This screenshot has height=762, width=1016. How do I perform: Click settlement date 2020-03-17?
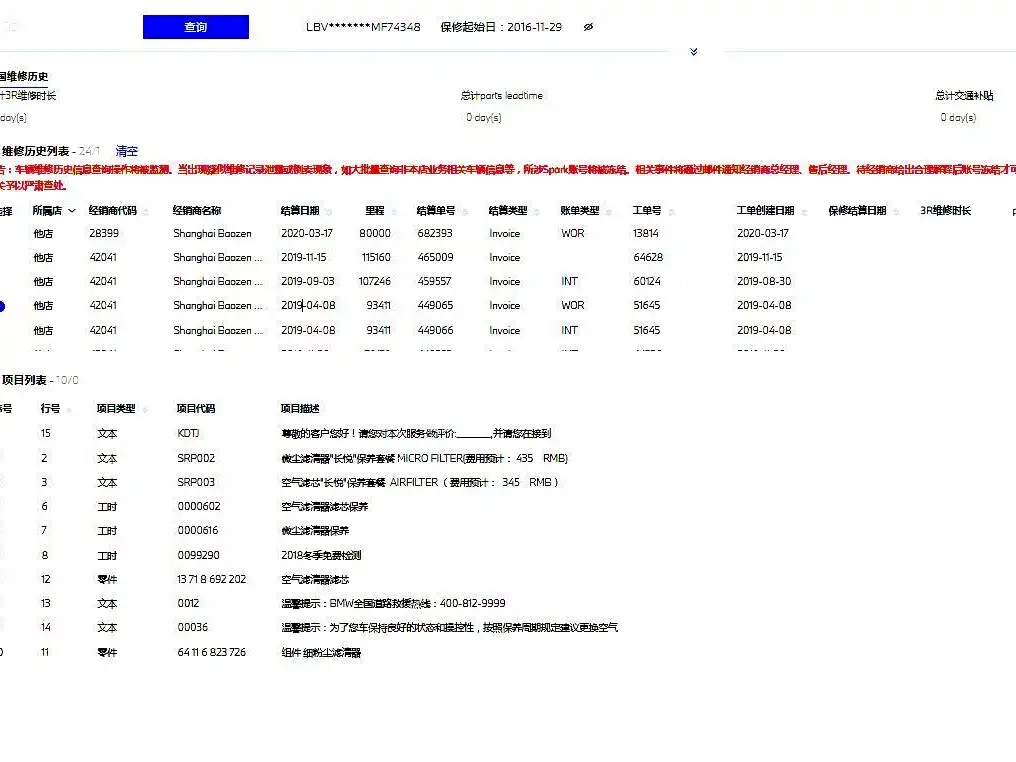pyautogui.click(x=307, y=233)
